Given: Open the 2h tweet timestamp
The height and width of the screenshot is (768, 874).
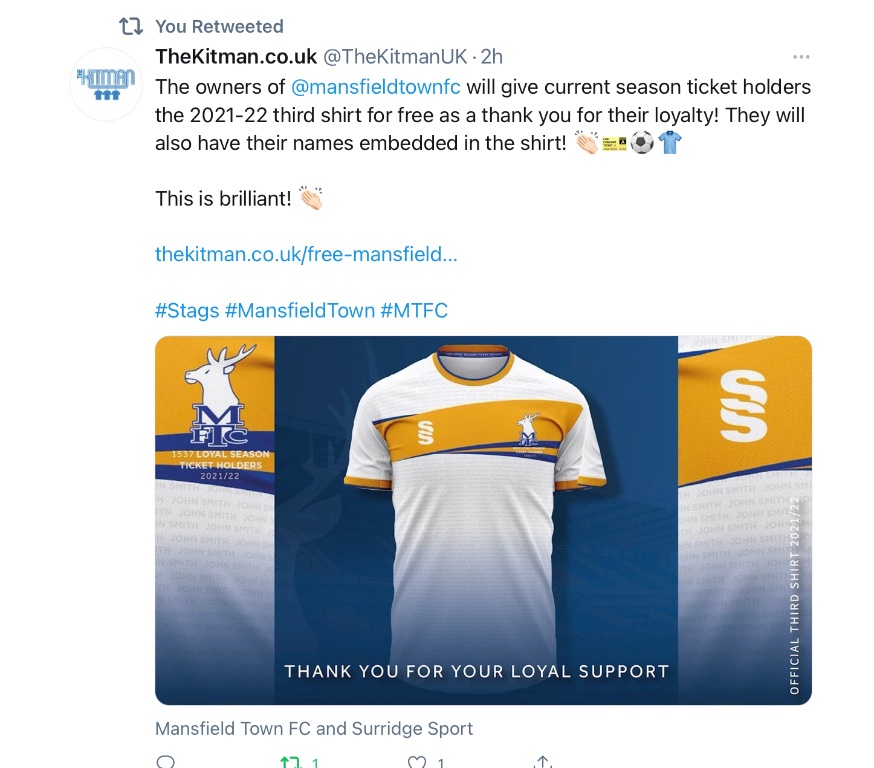Looking at the screenshot, I should click(x=492, y=56).
